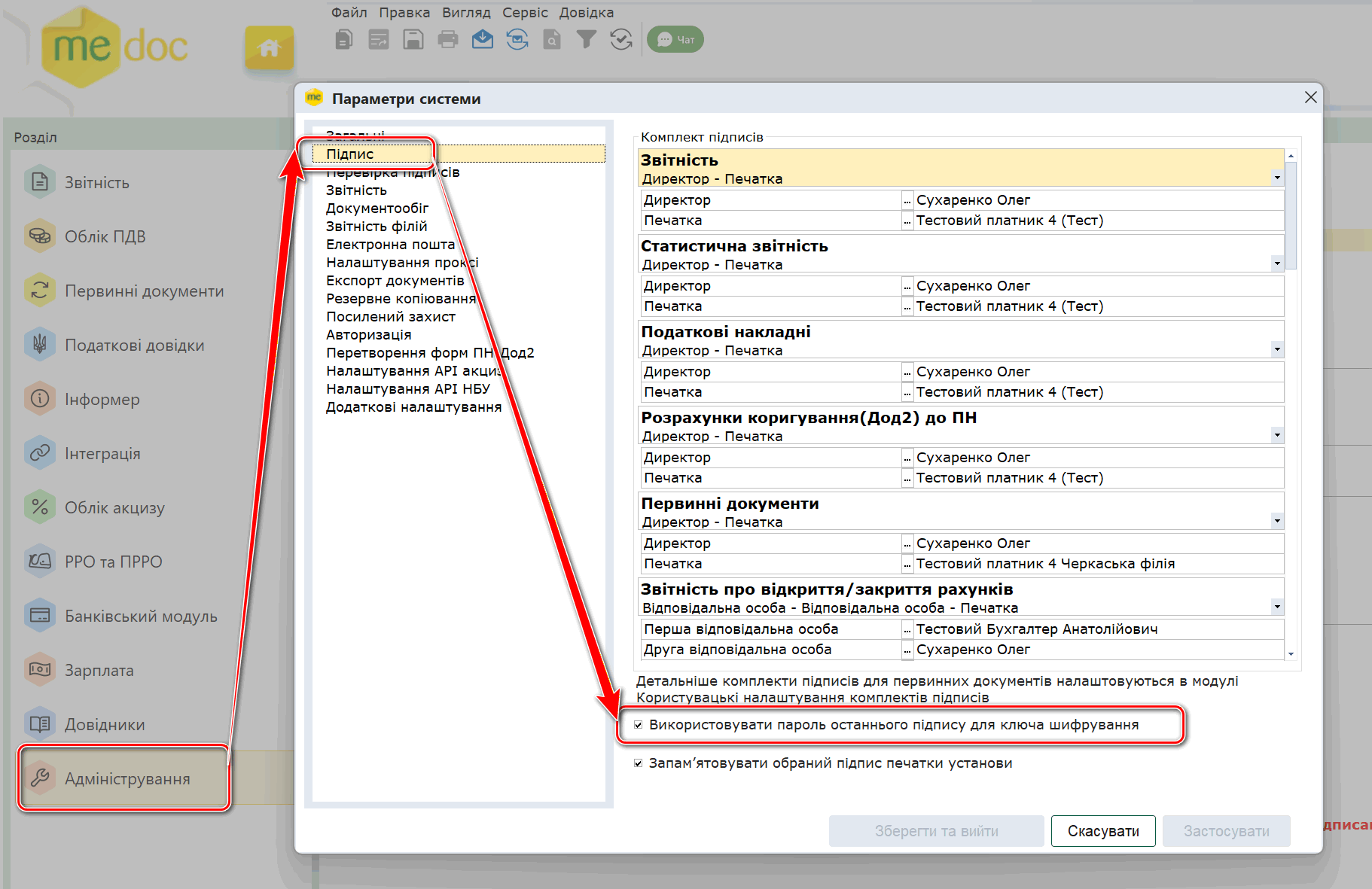The image size is (1372, 889).
Task: Open the filter funnel toolbar icon
Action: (x=587, y=39)
